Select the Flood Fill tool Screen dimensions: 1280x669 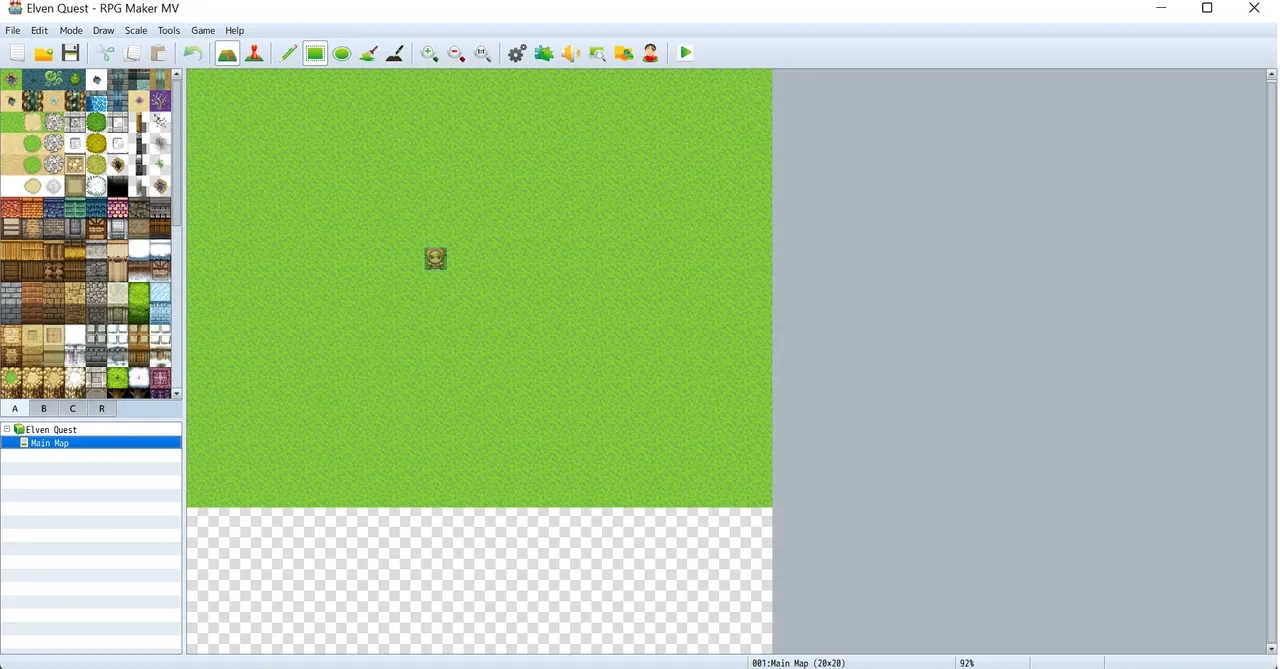point(368,53)
